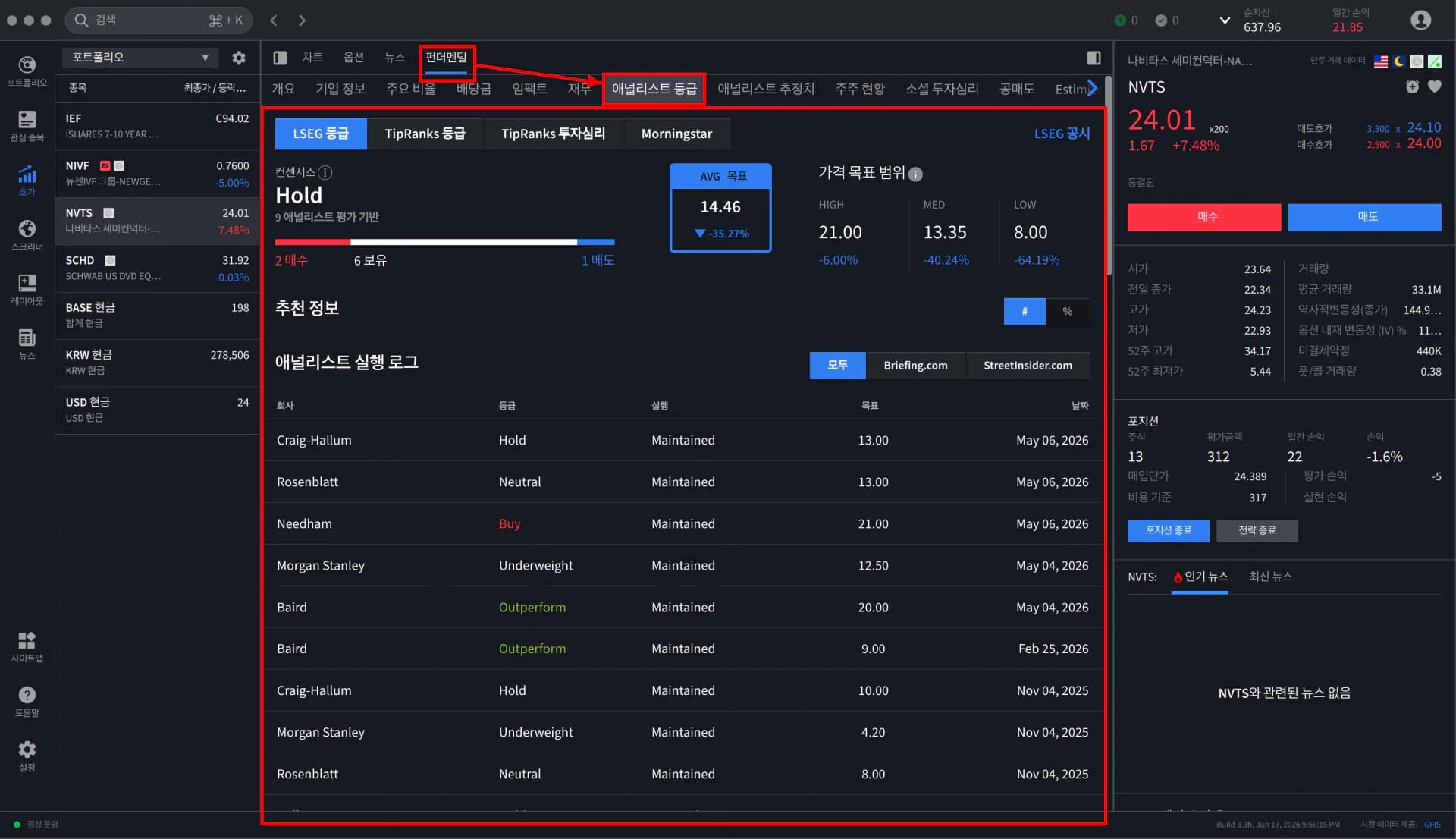Open the 관심 종목 watchlist sidebar icon
The image size is (1456, 839).
click(x=27, y=126)
